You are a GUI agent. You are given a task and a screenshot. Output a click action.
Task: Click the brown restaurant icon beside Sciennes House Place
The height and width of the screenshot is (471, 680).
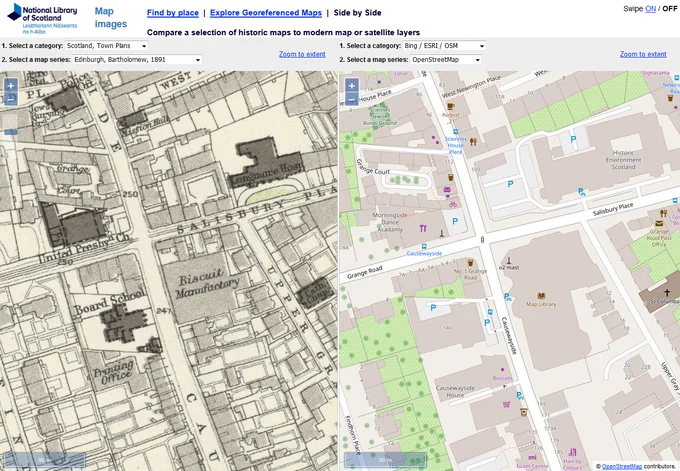473,142
